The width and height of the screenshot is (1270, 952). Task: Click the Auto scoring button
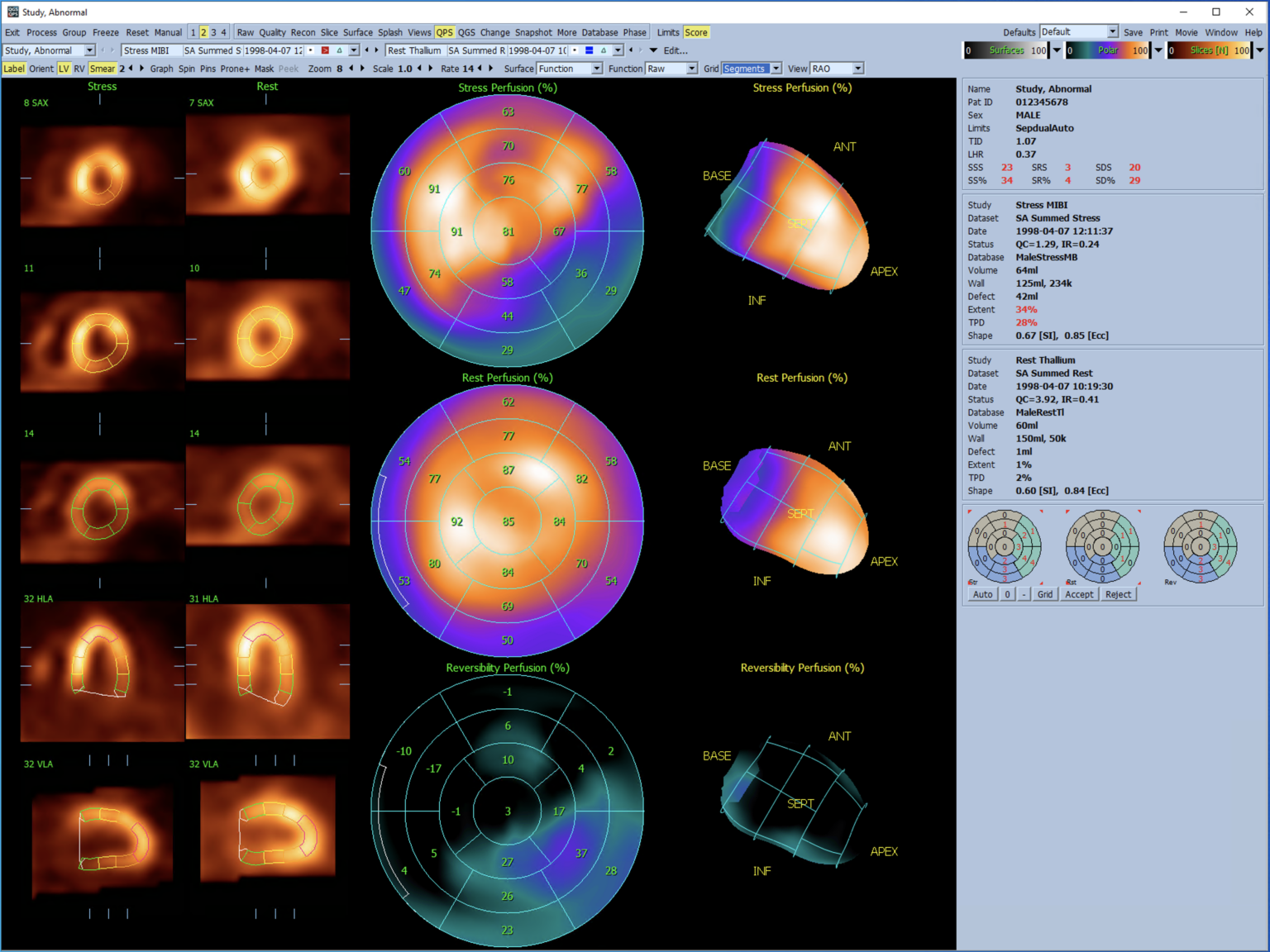tap(982, 594)
